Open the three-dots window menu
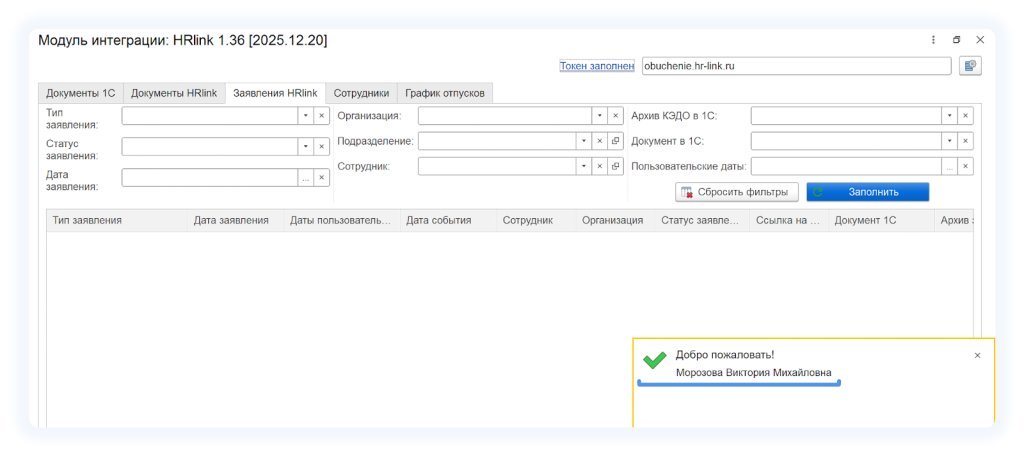The height and width of the screenshot is (456, 1024). click(933, 40)
